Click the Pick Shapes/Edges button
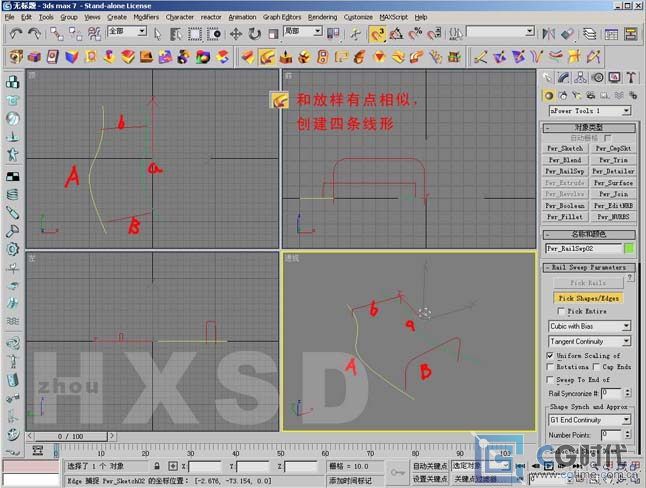Viewport: 646px width, 488px height. (588, 298)
